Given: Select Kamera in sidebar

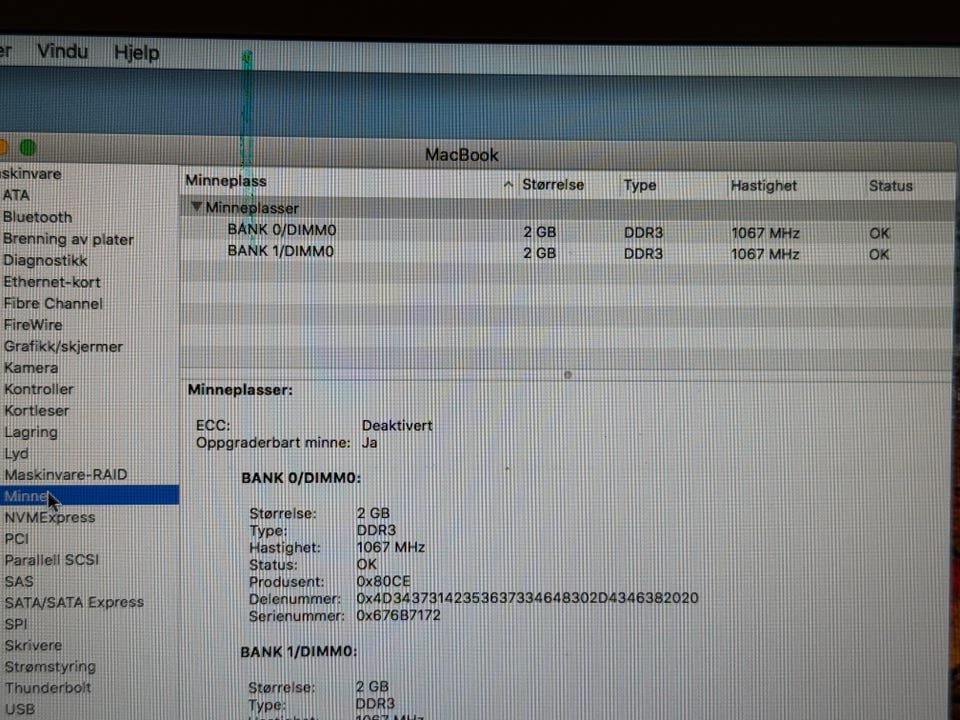Looking at the screenshot, I should (x=31, y=367).
